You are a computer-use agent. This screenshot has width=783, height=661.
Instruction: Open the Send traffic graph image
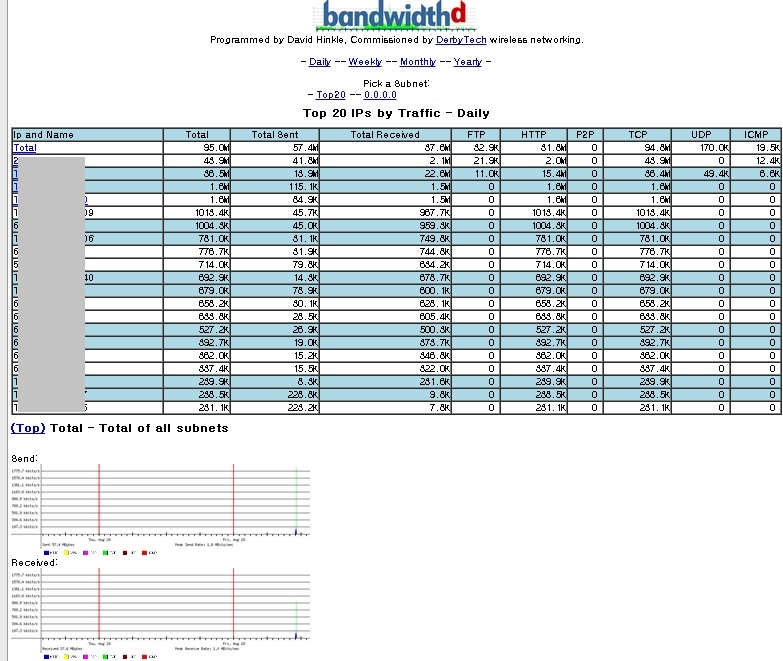tap(161, 510)
